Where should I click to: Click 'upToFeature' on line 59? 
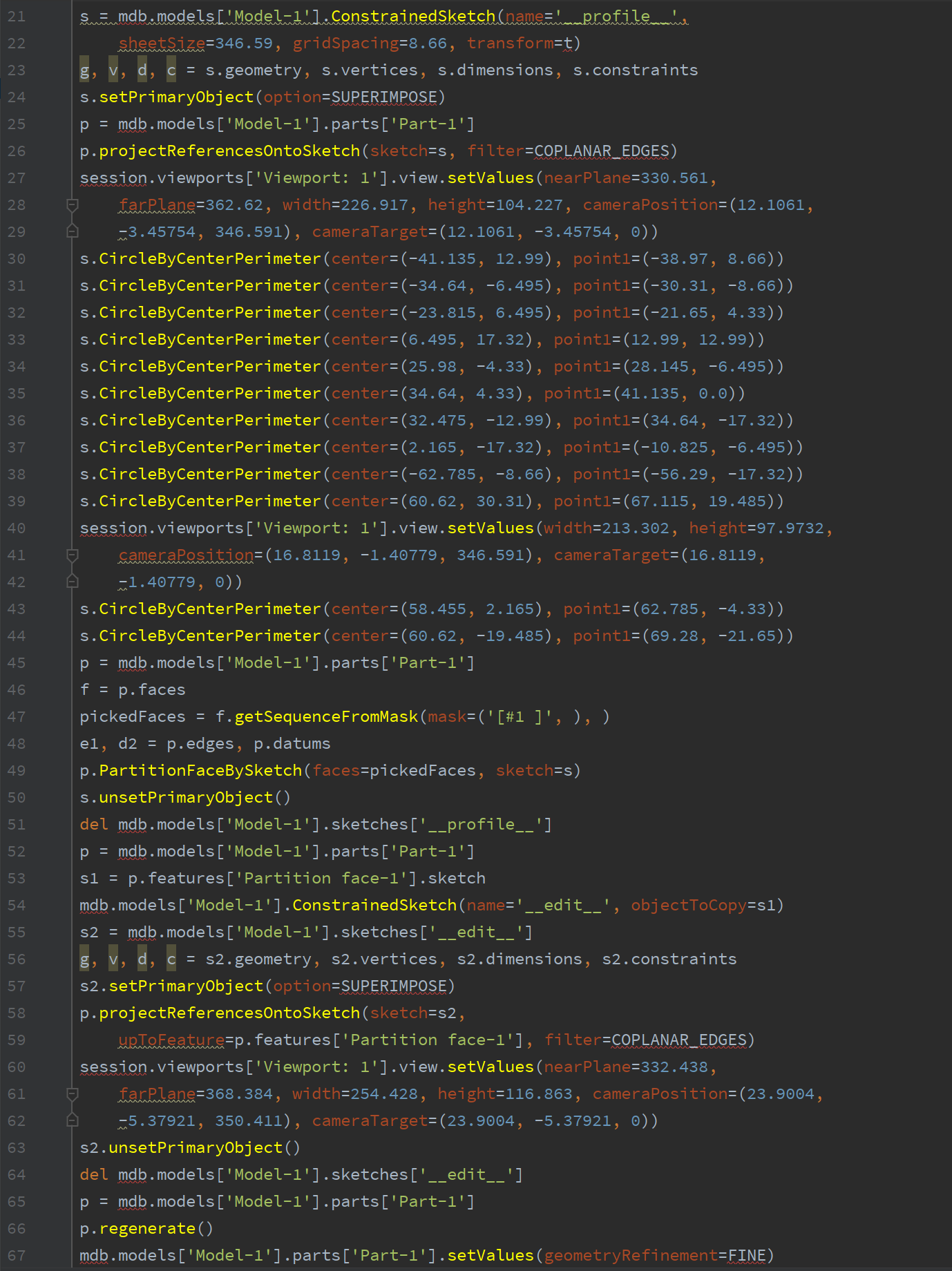coord(171,1040)
